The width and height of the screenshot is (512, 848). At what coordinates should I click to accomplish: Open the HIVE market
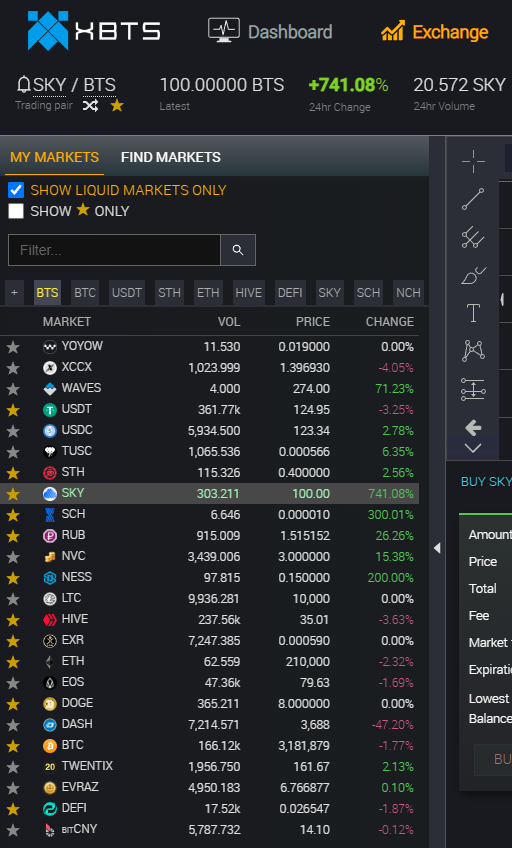point(209,620)
